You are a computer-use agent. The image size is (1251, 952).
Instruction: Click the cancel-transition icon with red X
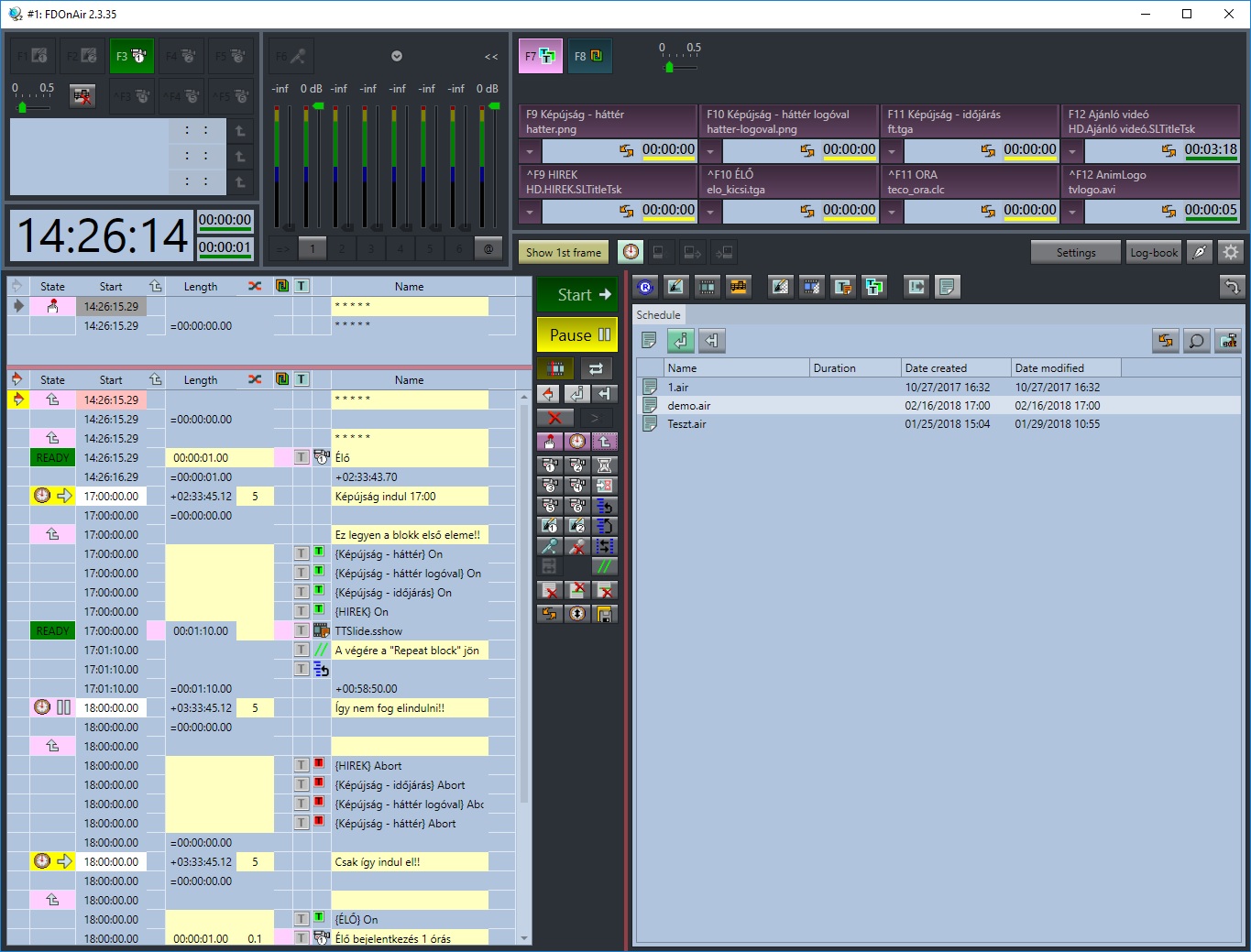click(82, 95)
